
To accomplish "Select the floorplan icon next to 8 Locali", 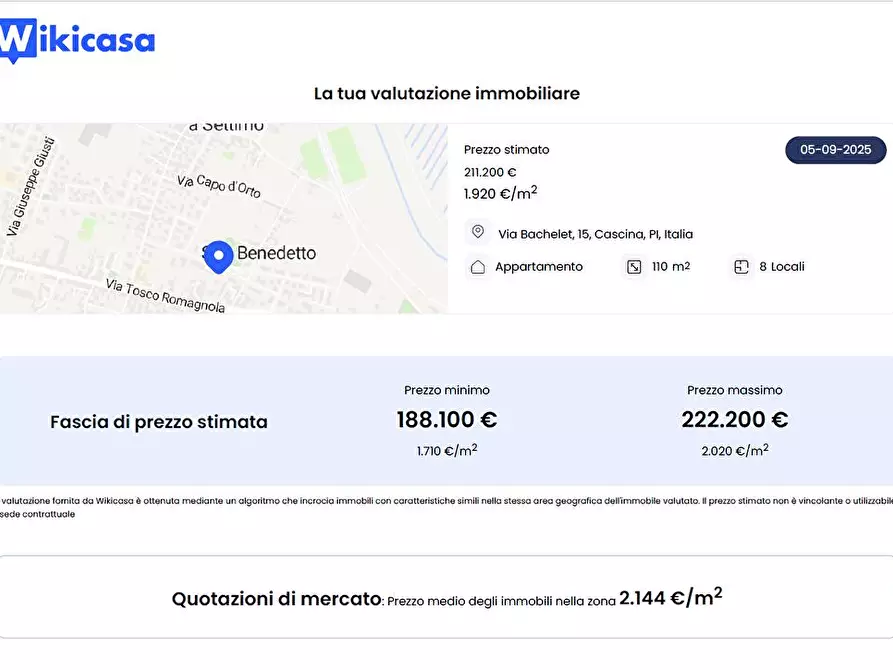I will click(x=740, y=266).
